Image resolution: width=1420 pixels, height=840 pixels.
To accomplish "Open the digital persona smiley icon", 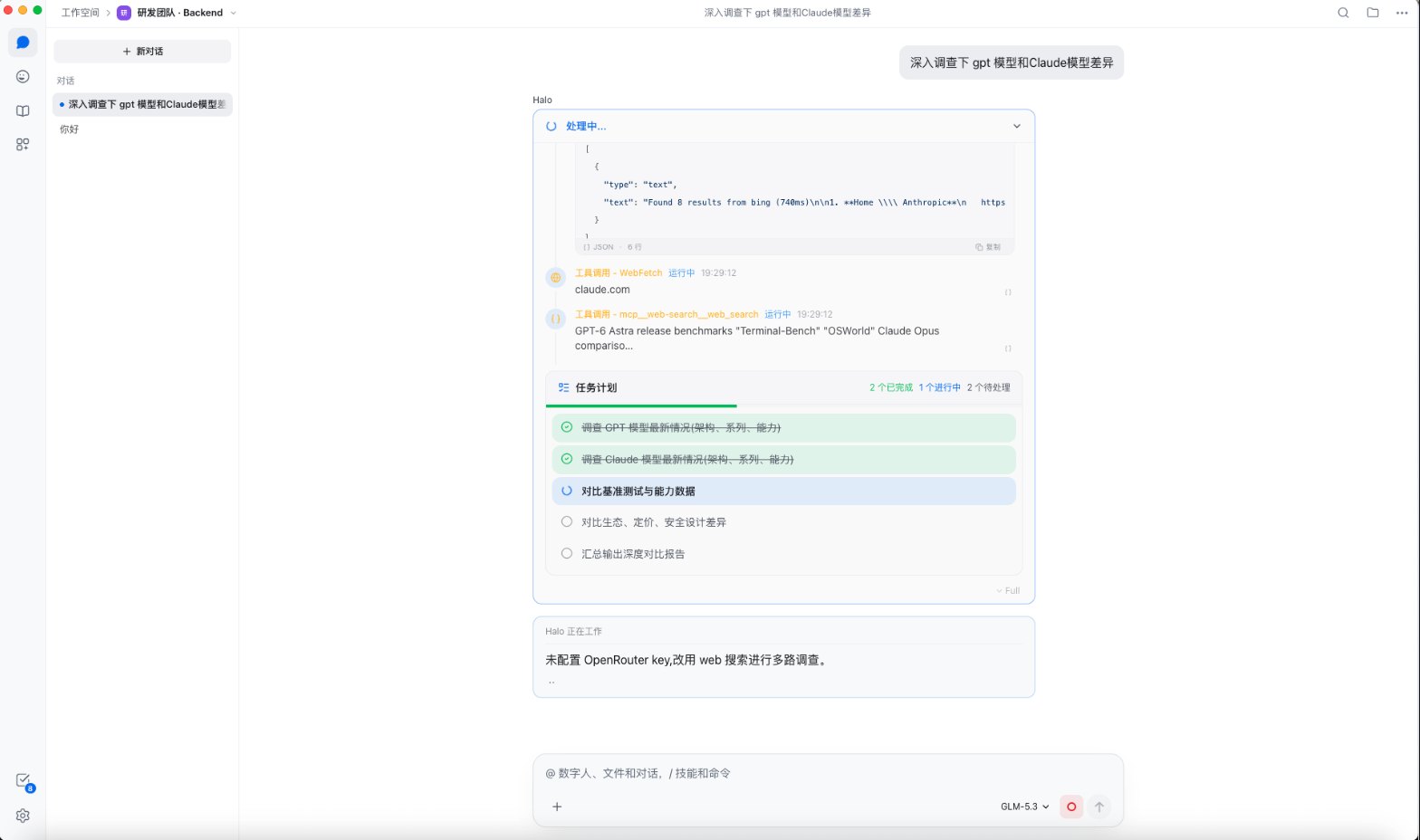I will pyautogui.click(x=23, y=77).
